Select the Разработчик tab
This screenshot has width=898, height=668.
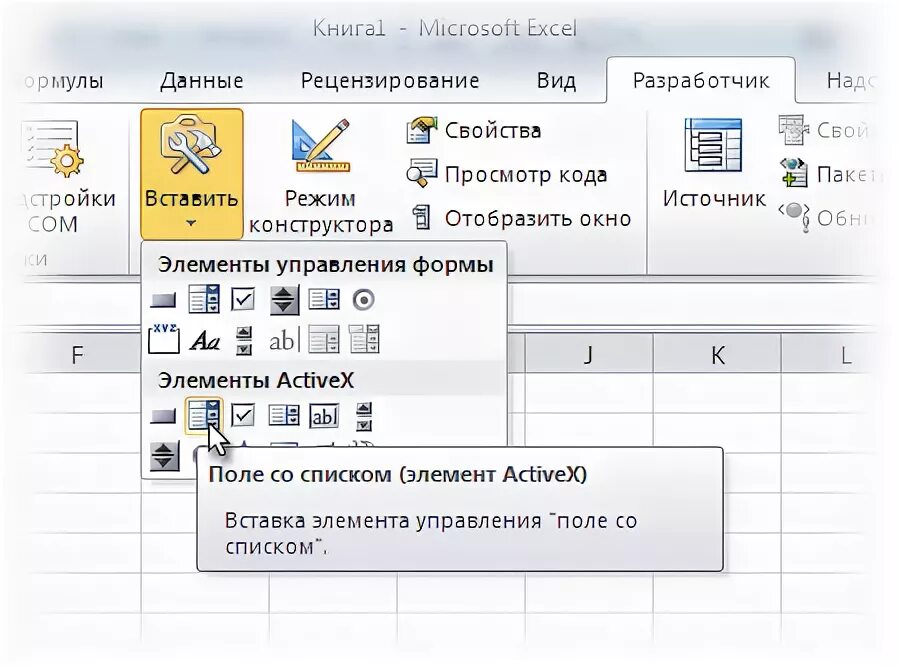701,81
